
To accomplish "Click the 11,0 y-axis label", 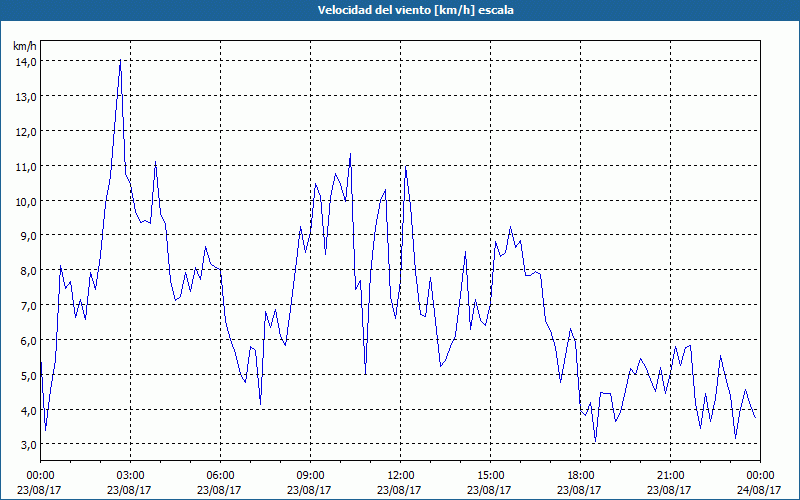I will tap(26, 167).
